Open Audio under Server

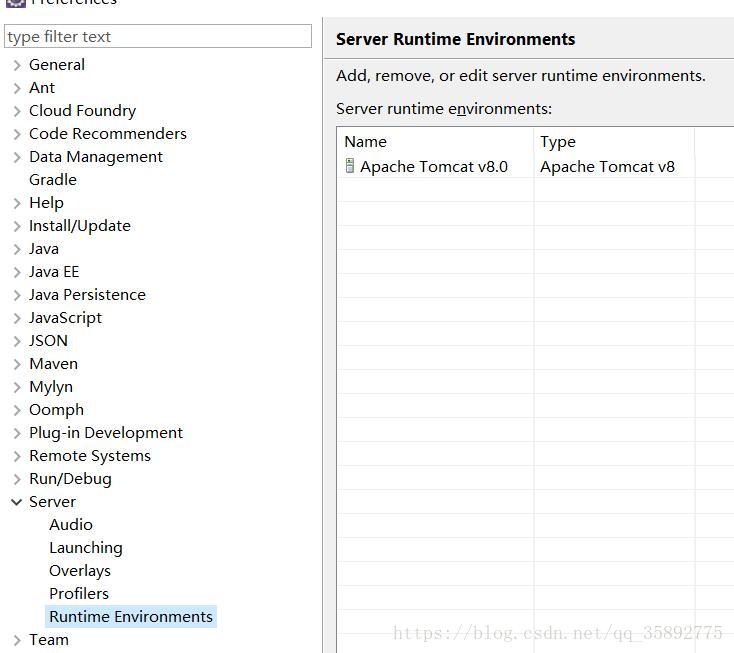click(71, 524)
